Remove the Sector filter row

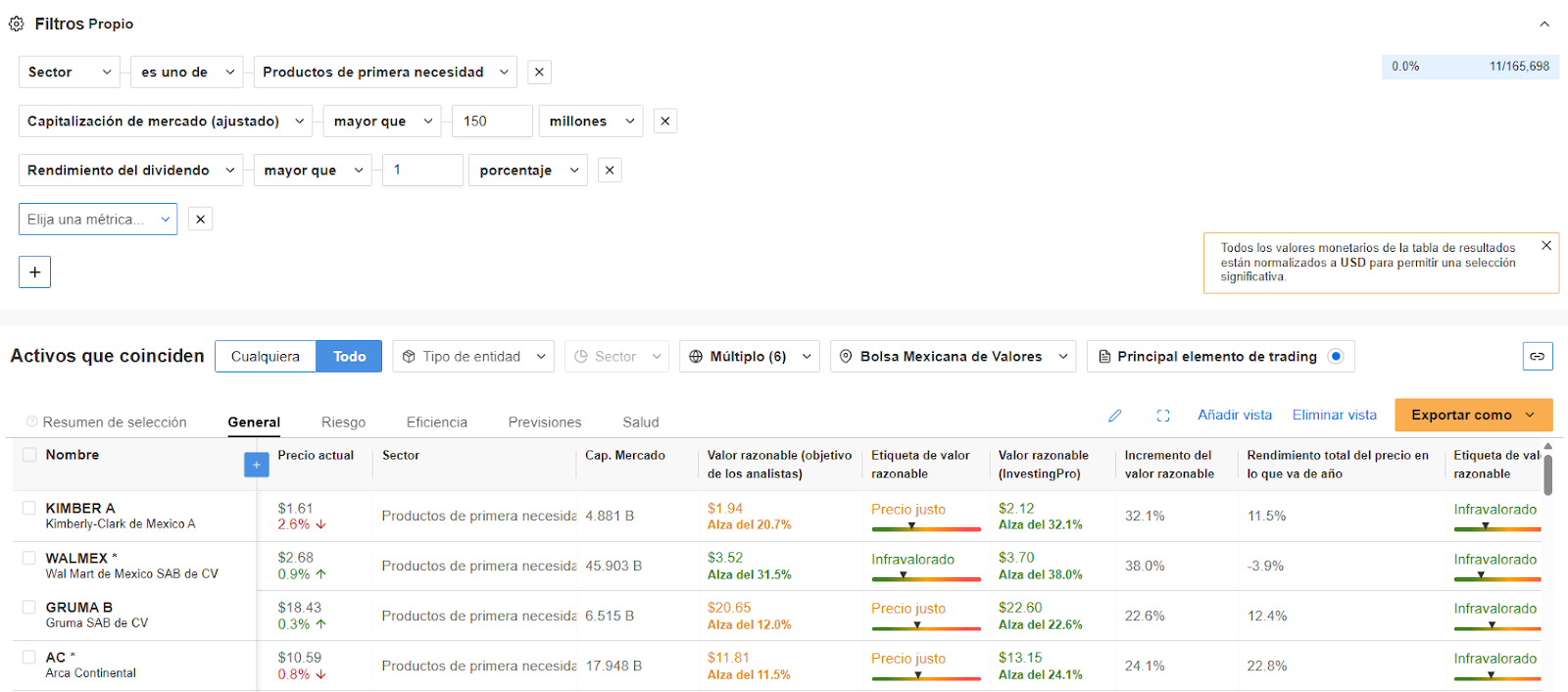tap(539, 73)
